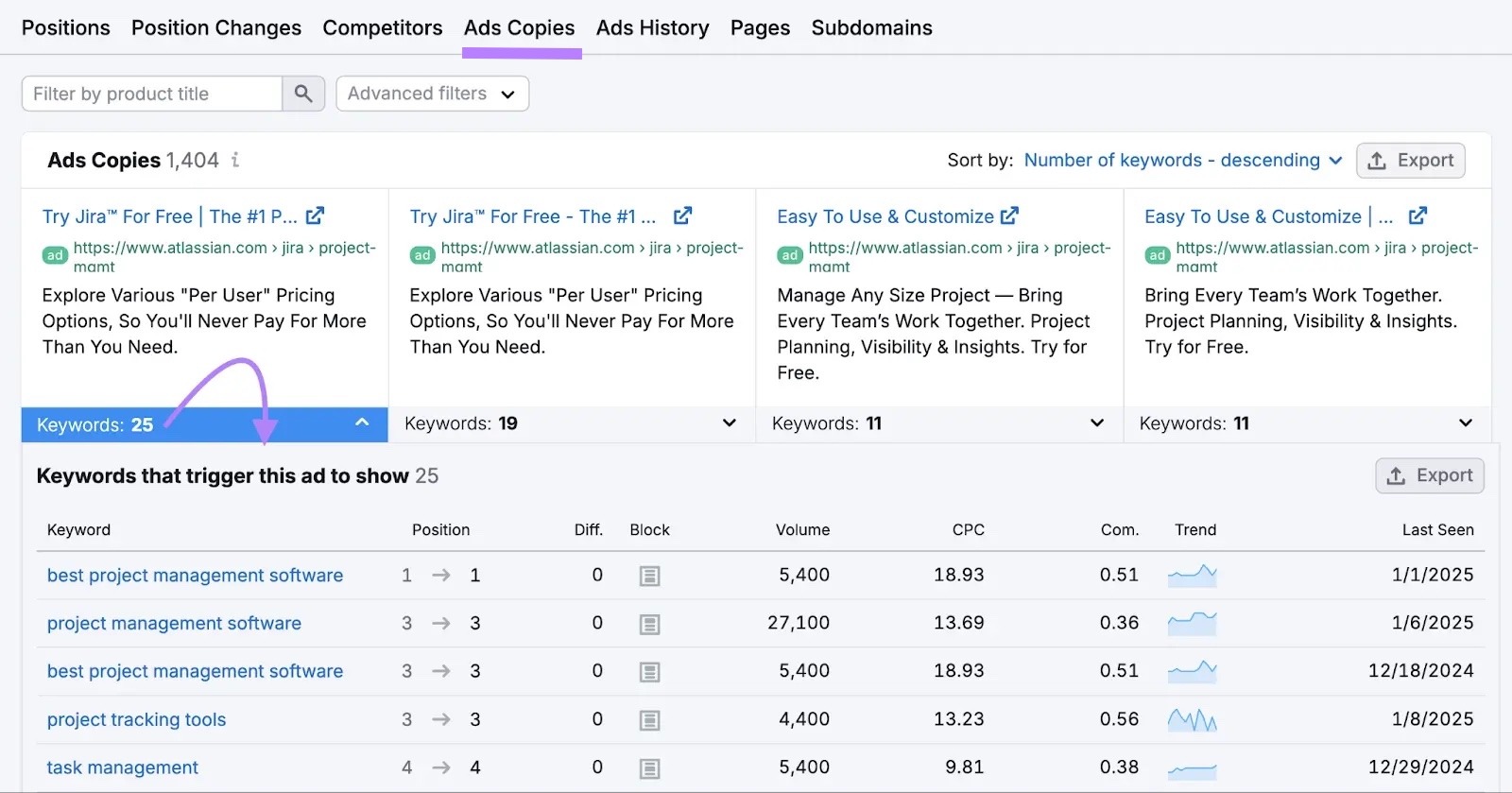1512x793 pixels.
Task: Expand last ad's Keywords: 11 section
Action: point(1465,423)
